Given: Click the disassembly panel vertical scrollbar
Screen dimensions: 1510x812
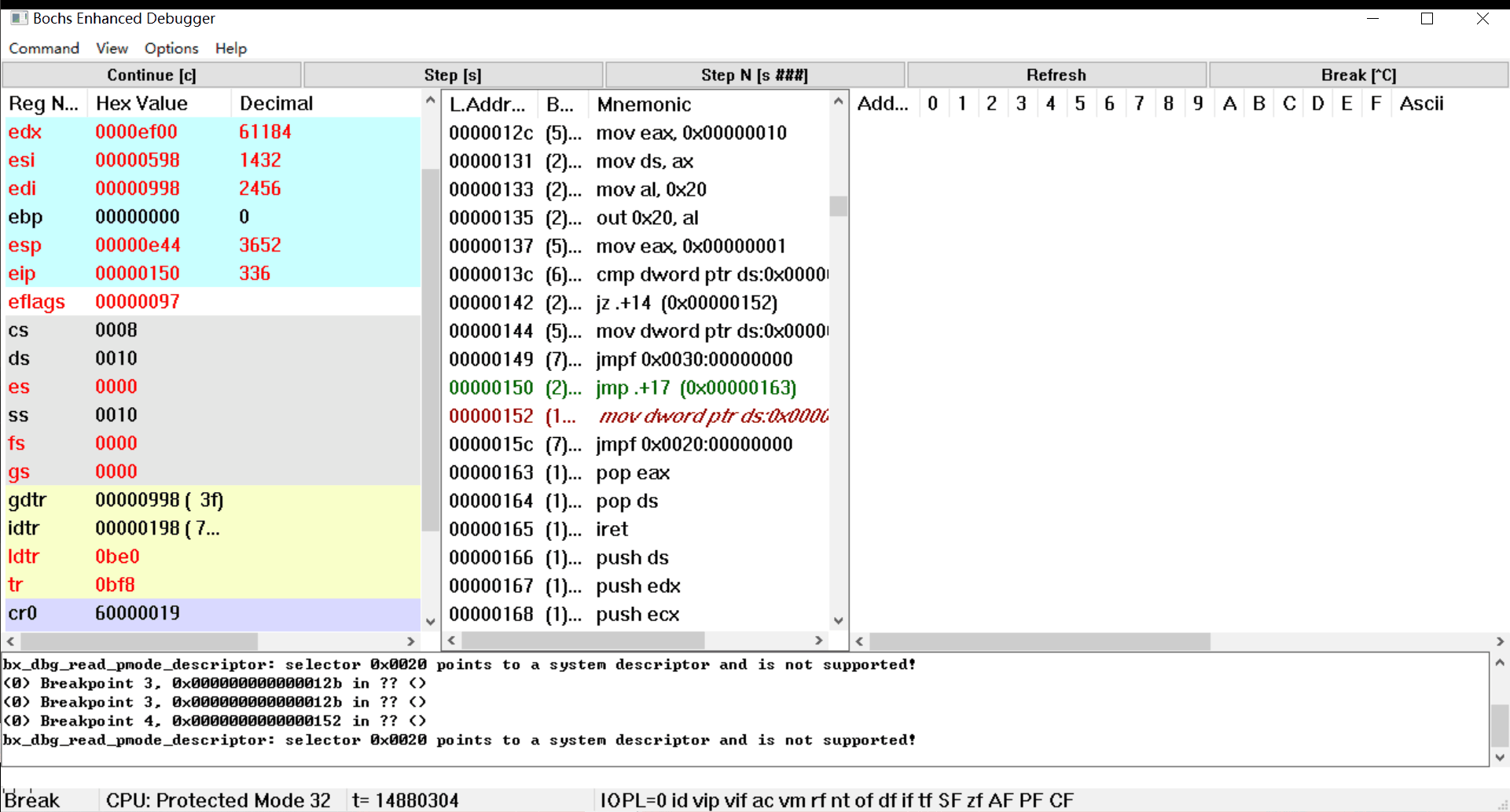Looking at the screenshot, I should coord(838,206).
